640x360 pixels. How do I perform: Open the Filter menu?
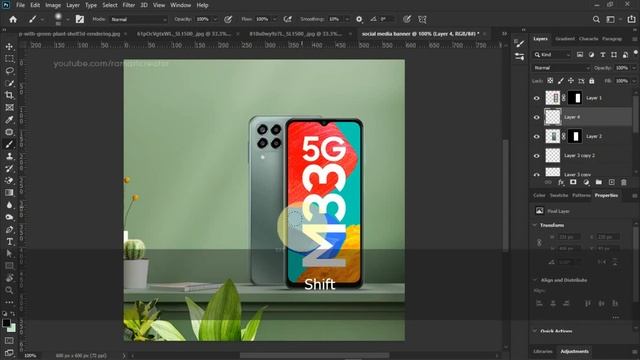tap(129, 5)
